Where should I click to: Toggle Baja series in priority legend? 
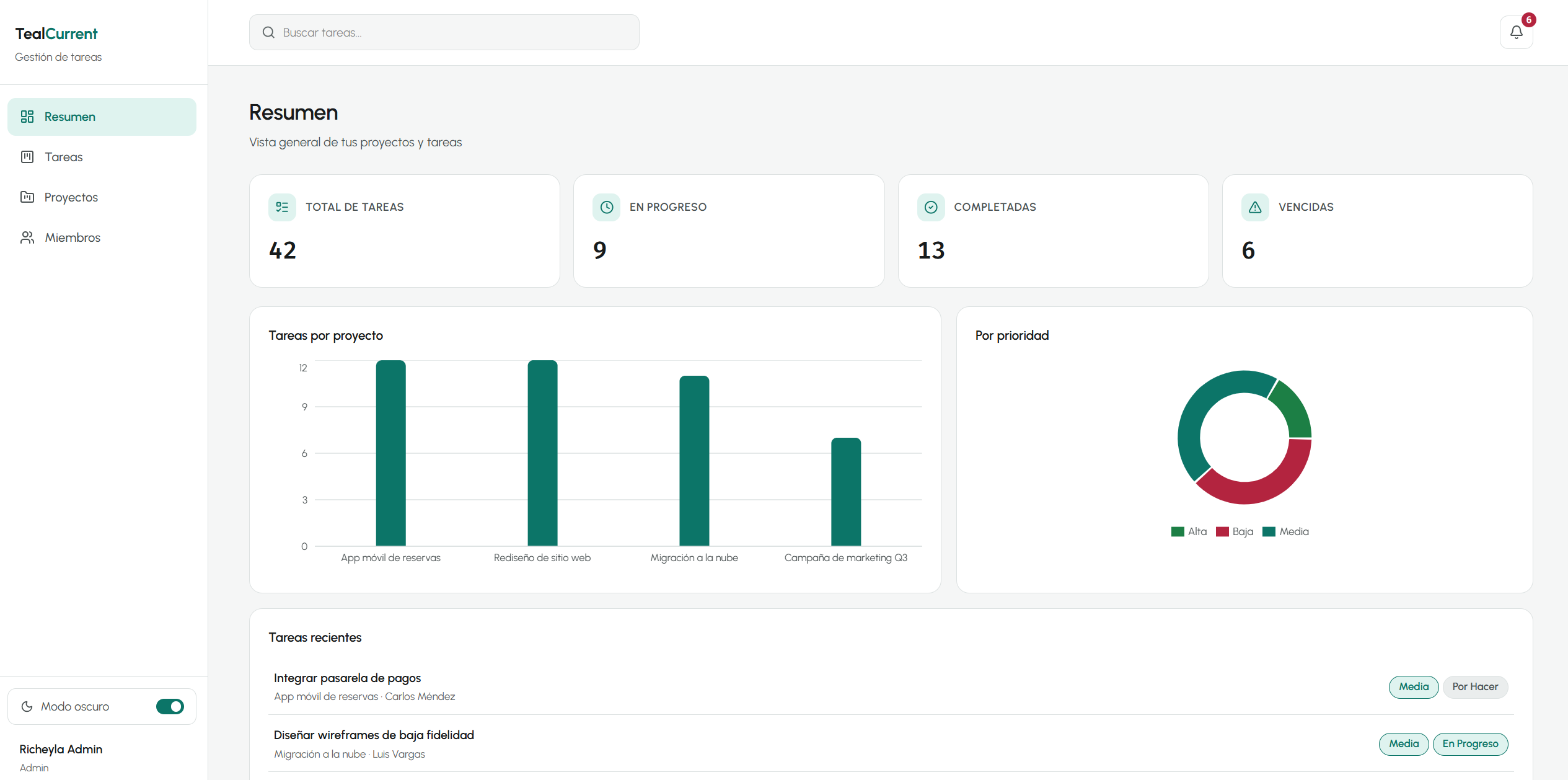[1235, 531]
